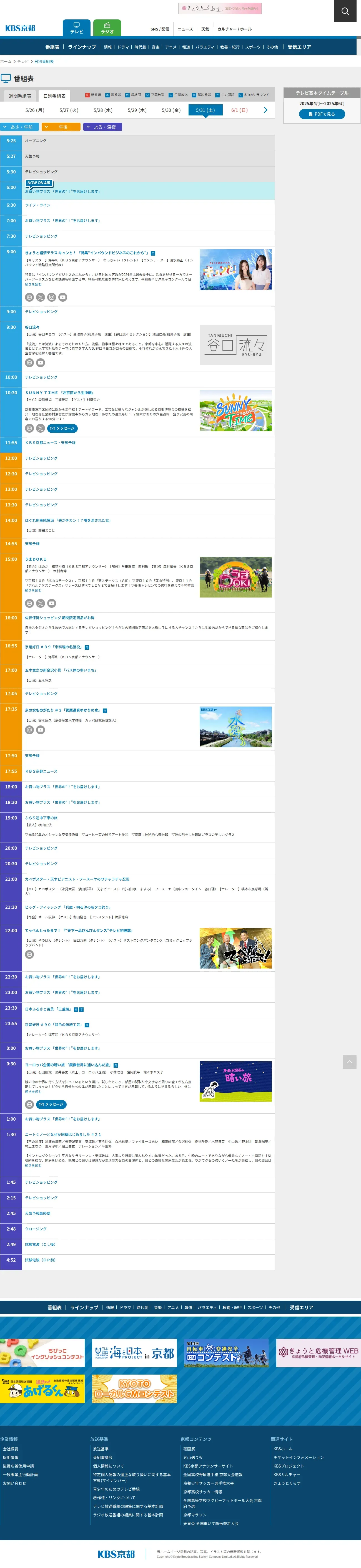Open website icon for てっぺんとったるで!

click(x=29, y=954)
